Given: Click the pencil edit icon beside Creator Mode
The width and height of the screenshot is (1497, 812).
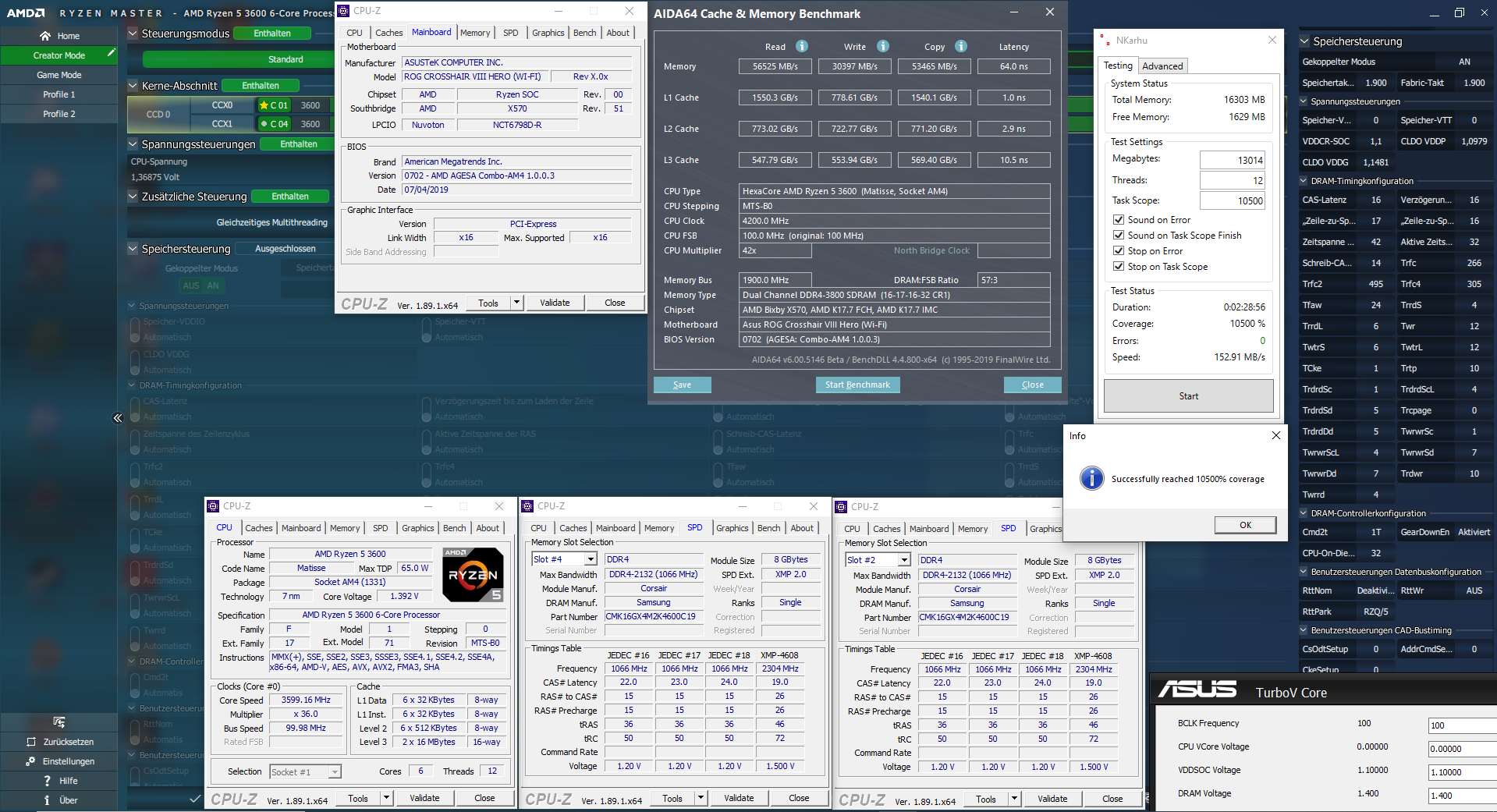Looking at the screenshot, I should (x=112, y=53).
